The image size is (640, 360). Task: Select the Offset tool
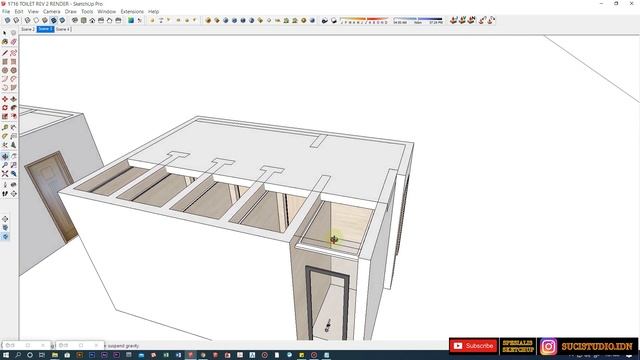[x=13, y=116]
